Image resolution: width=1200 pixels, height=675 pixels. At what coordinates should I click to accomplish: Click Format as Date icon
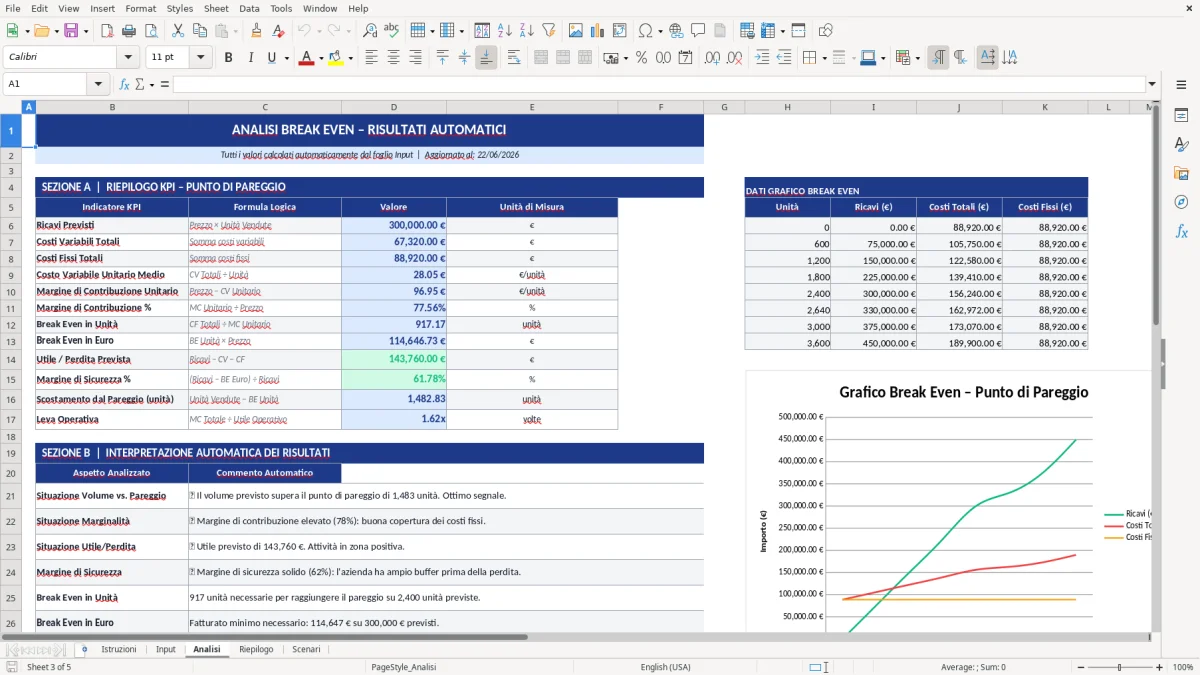click(x=686, y=58)
